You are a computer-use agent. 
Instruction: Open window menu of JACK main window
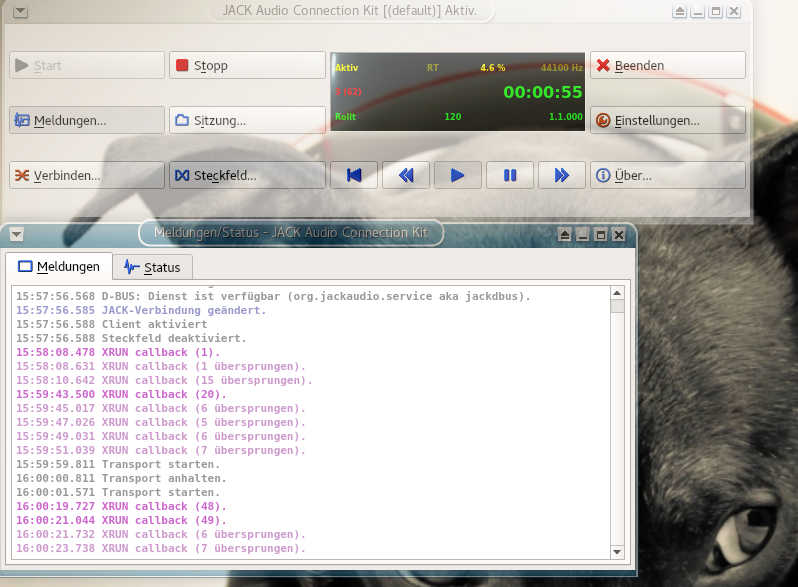(21, 12)
